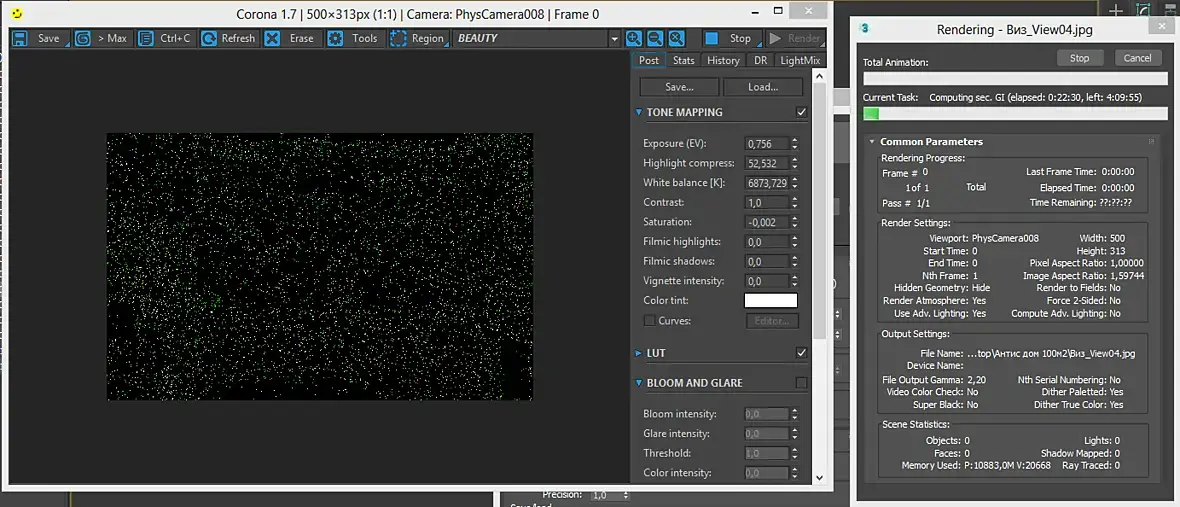This screenshot has height=507, width=1180.
Task: Click the Curves Editor... button
Action: click(x=771, y=321)
